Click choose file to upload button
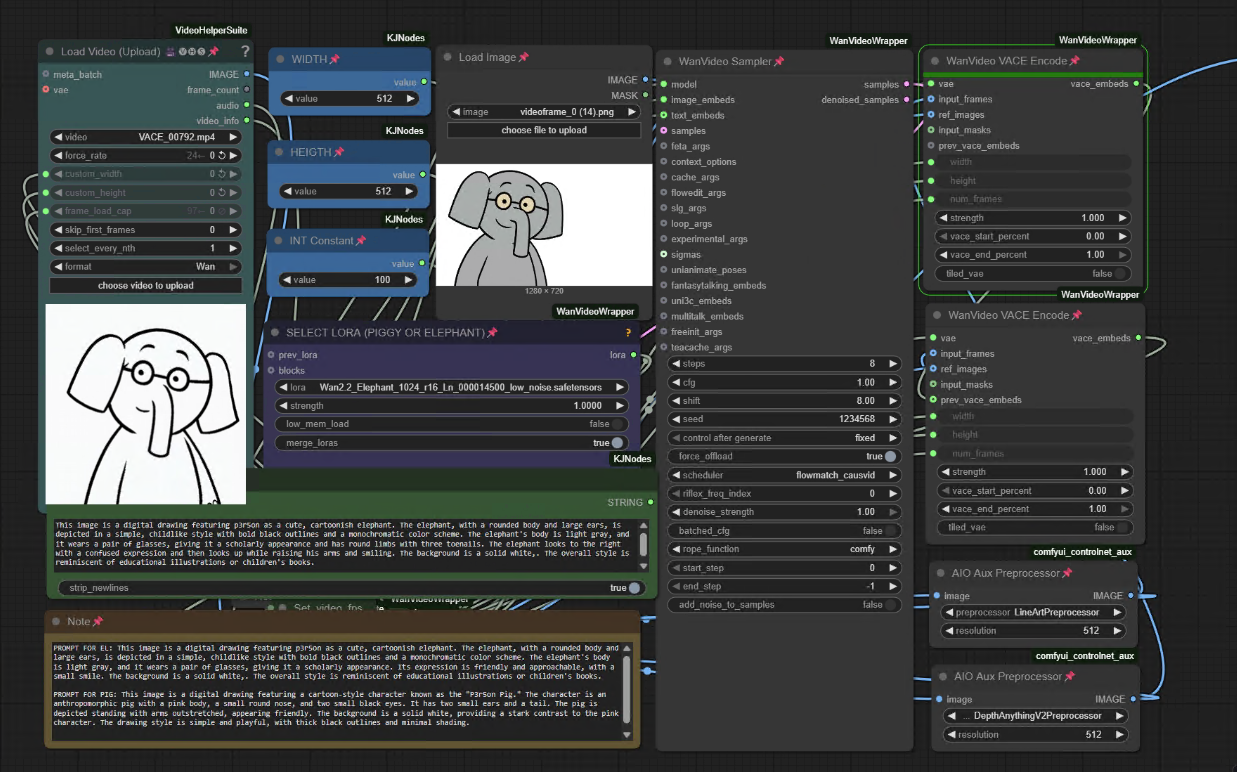1237x772 pixels. [x=544, y=131]
